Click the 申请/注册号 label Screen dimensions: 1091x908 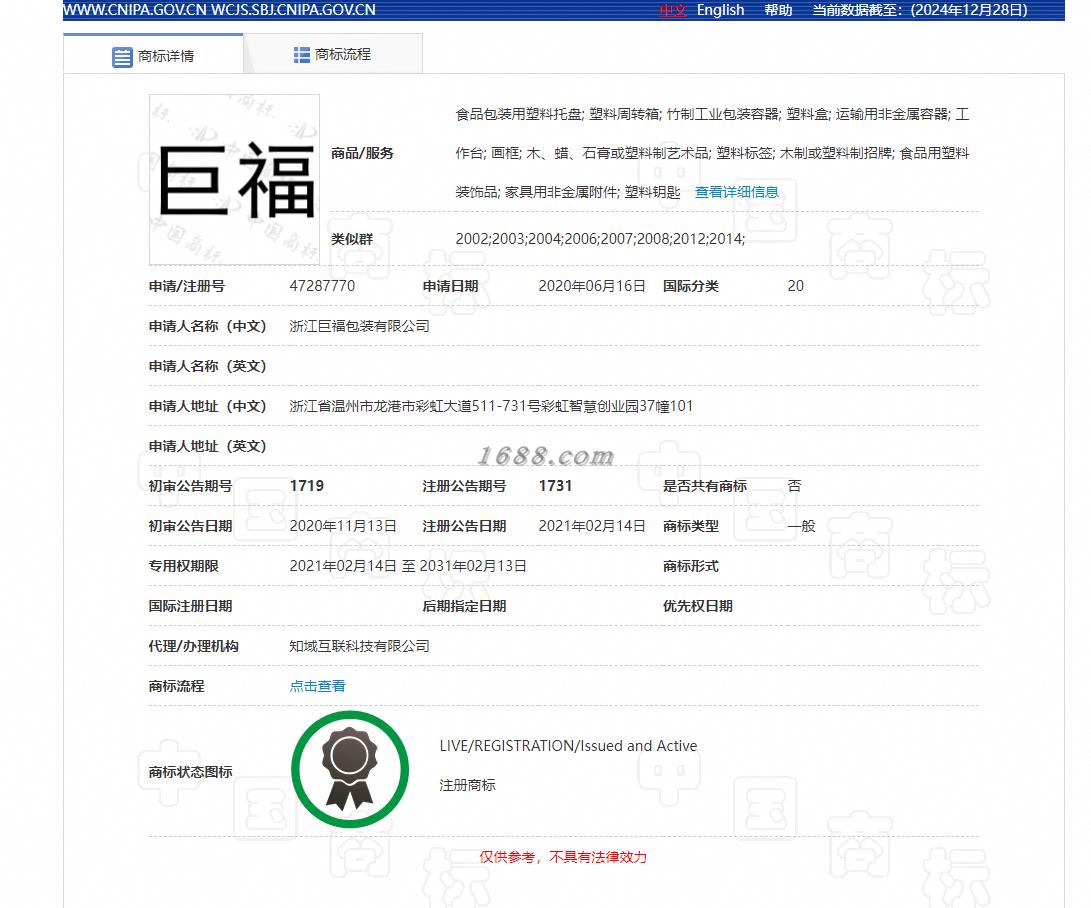pyautogui.click(x=186, y=286)
